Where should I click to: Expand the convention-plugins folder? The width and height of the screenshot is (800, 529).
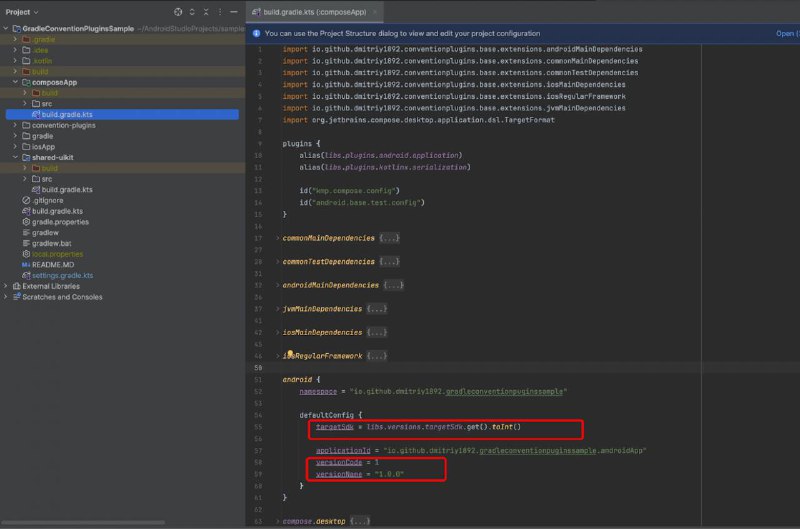click(x=15, y=125)
